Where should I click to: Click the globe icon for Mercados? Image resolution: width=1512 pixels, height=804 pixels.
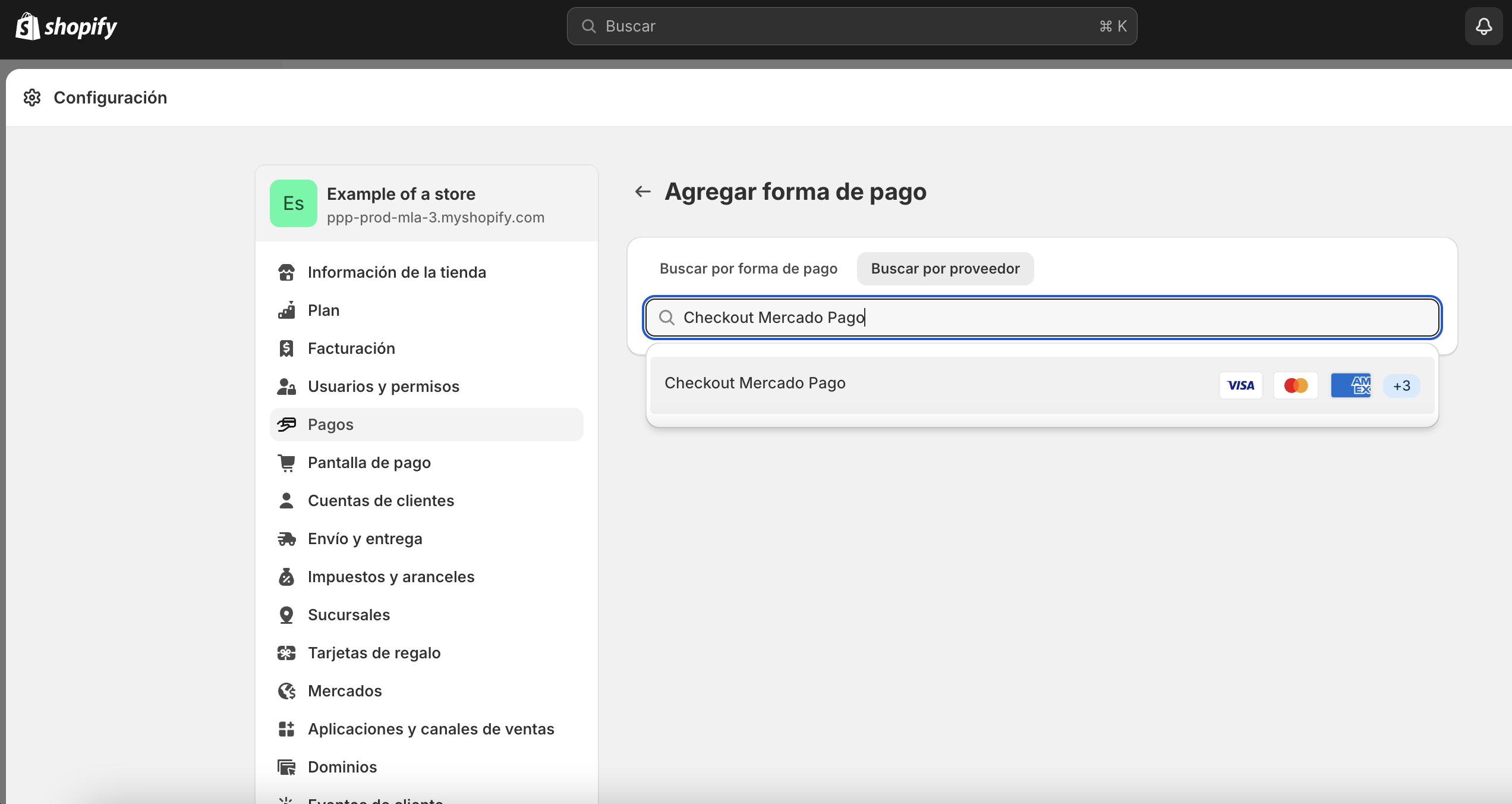[286, 691]
